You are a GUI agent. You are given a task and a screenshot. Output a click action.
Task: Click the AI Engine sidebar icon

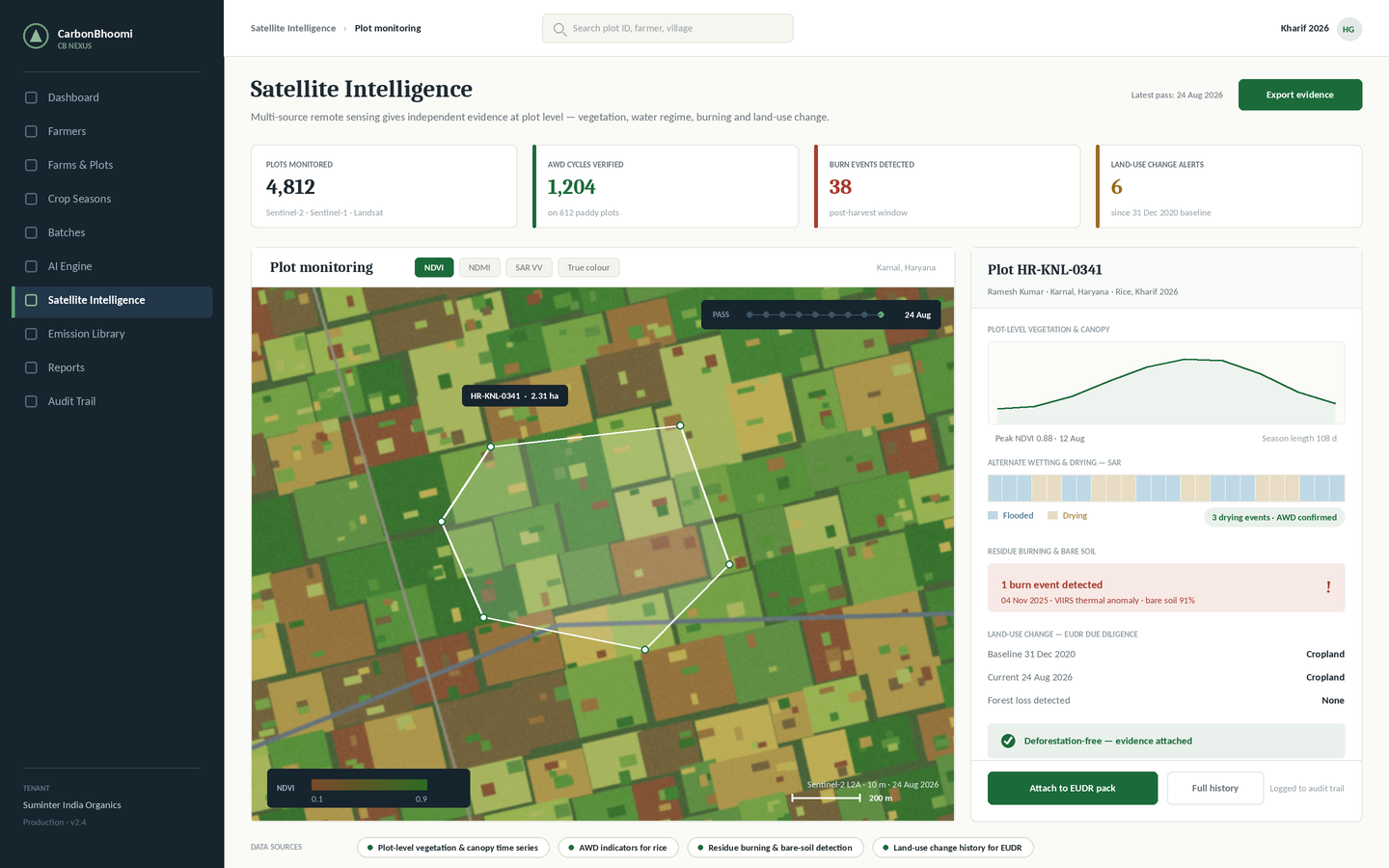click(x=31, y=266)
